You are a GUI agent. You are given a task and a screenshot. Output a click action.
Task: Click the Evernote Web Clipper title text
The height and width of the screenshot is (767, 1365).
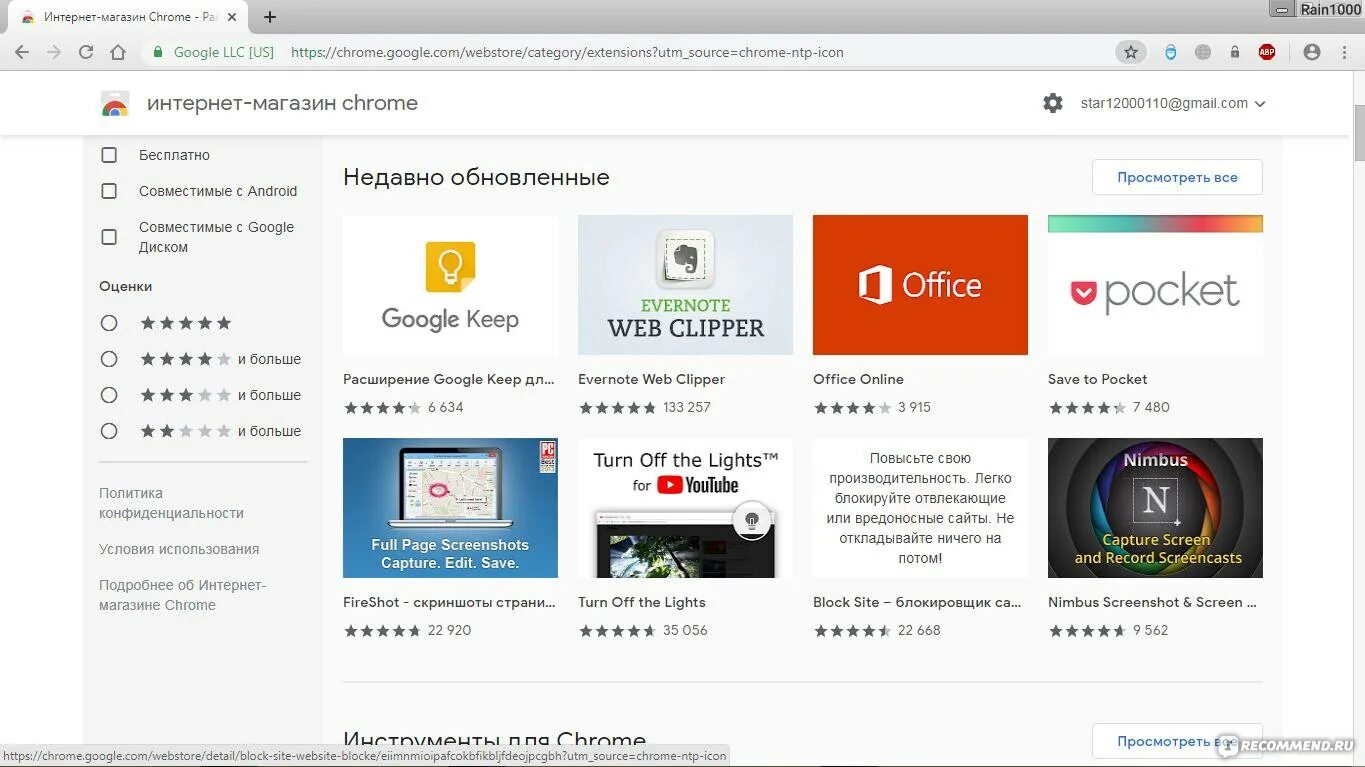[x=651, y=379]
